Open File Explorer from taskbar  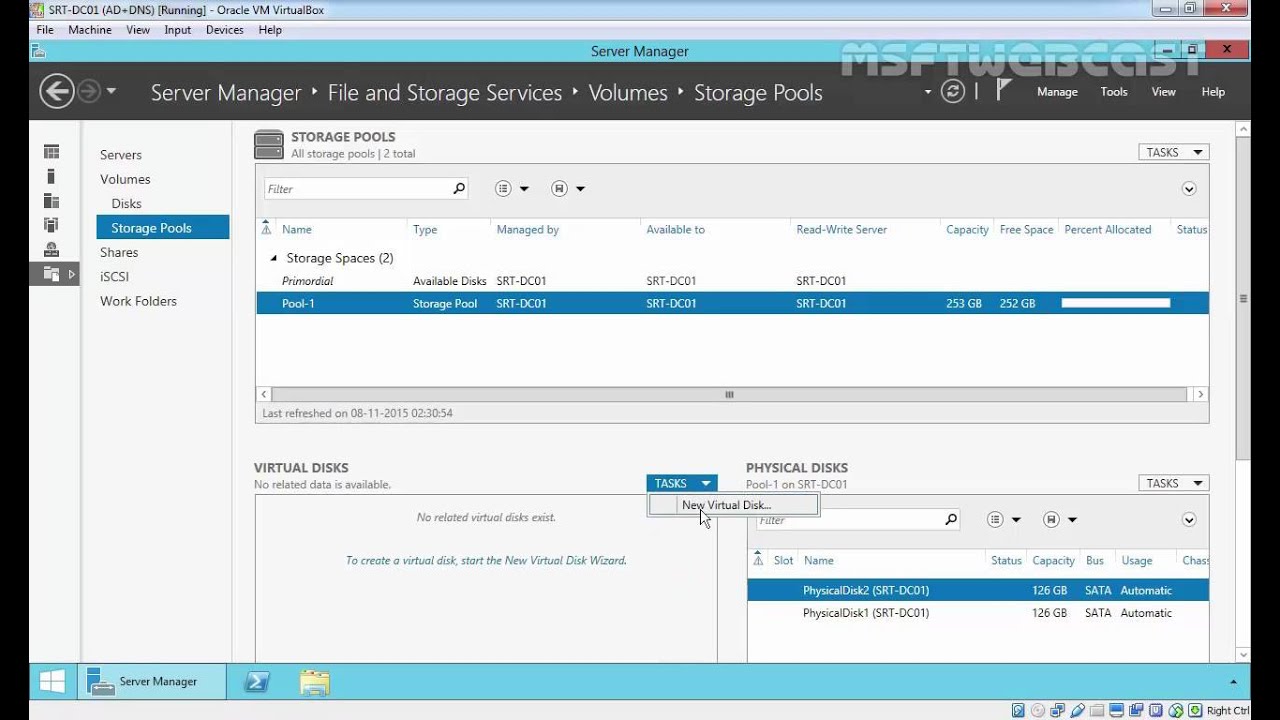point(314,682)
